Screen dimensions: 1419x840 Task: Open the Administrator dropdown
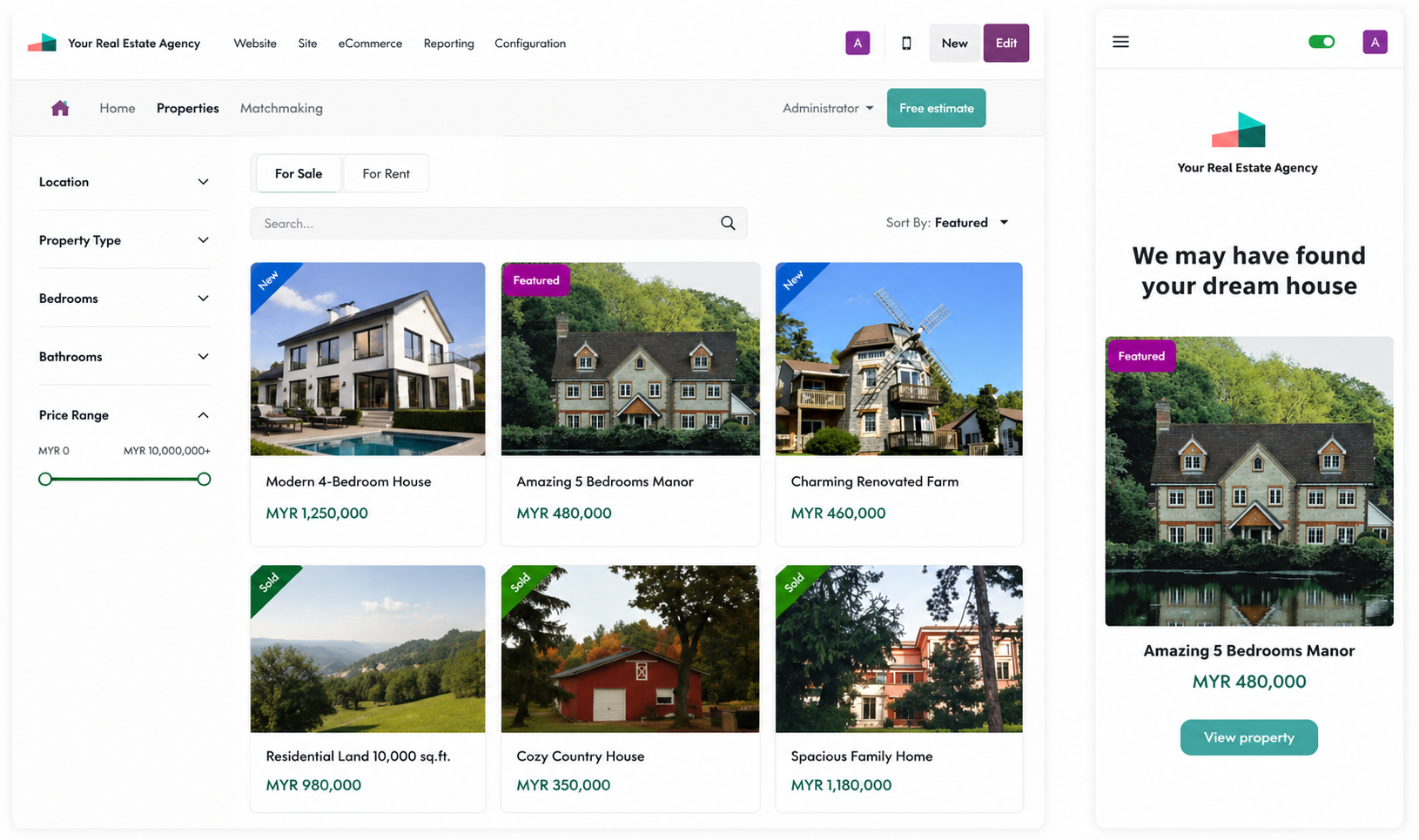point(827,108)
